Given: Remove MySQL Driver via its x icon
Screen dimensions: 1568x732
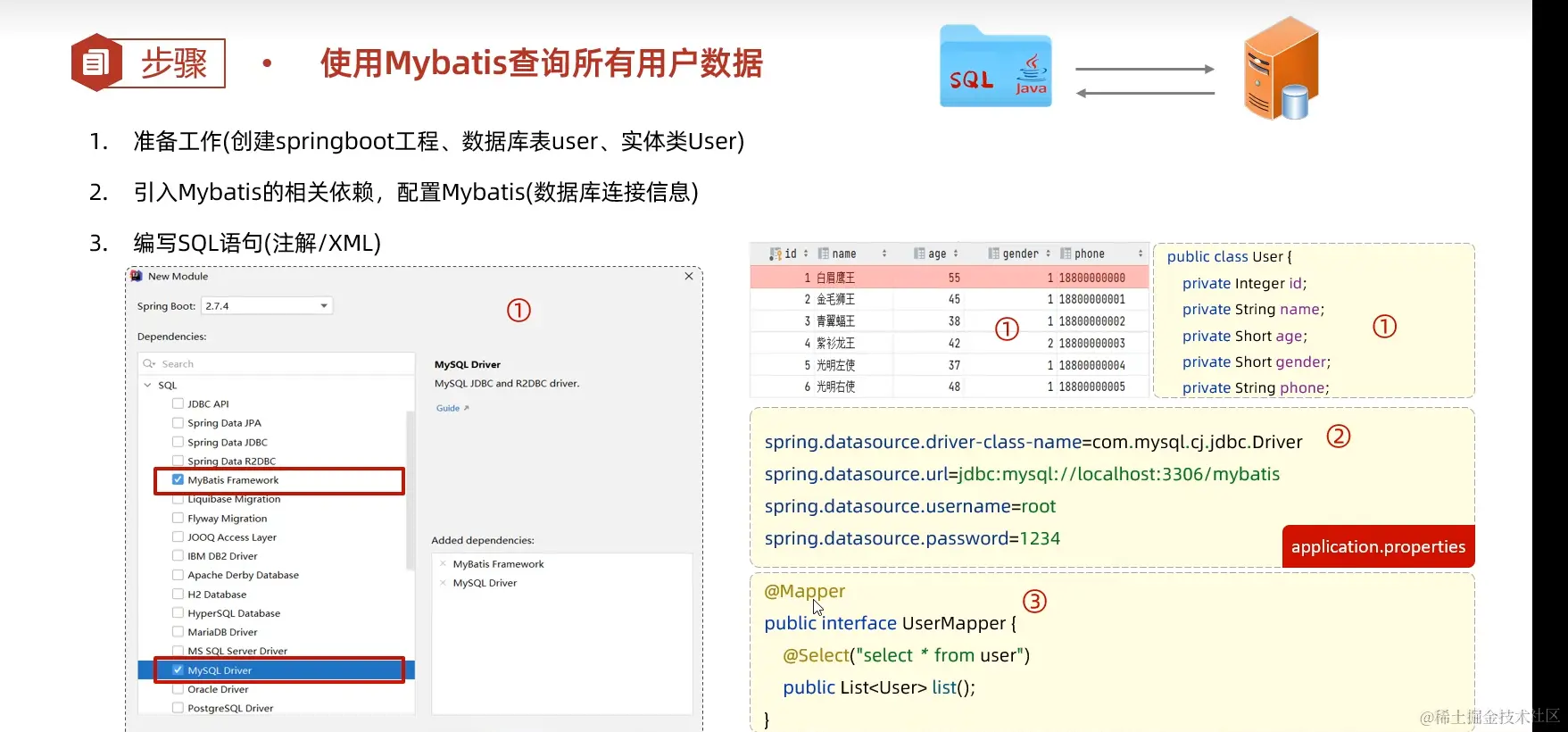Looking at the screenshot, I should (443, 583).
